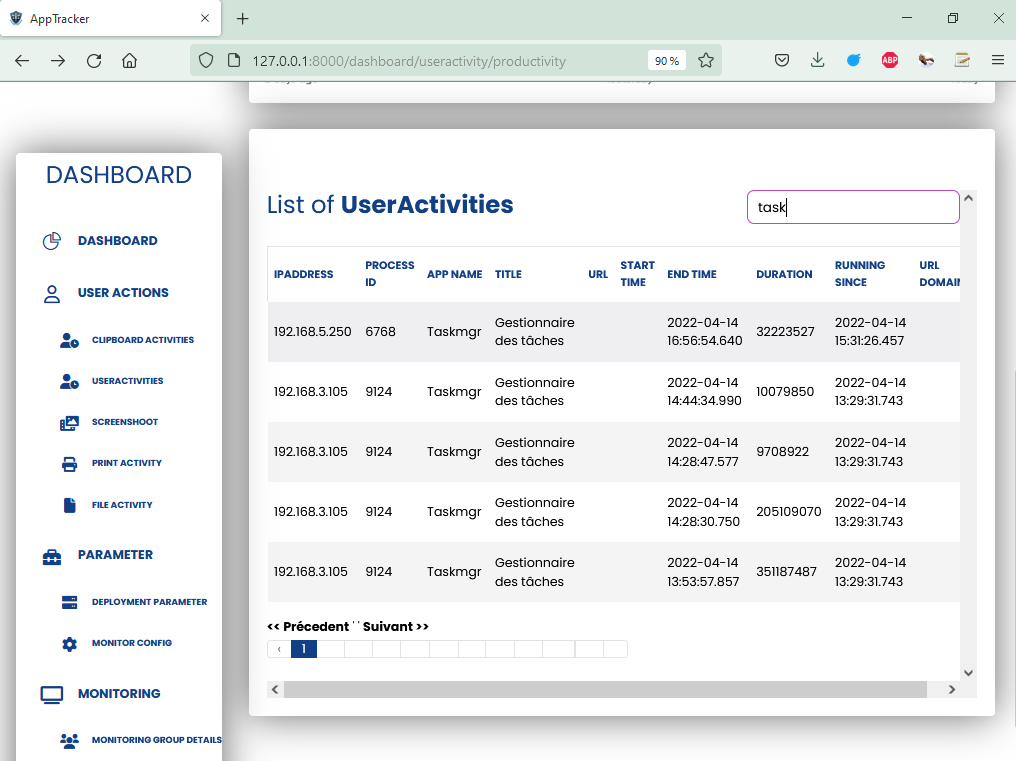Open Monitoring Group Details menu item
The height and width of the screenshot is (761, 1016).
click(x=156, y=740)
